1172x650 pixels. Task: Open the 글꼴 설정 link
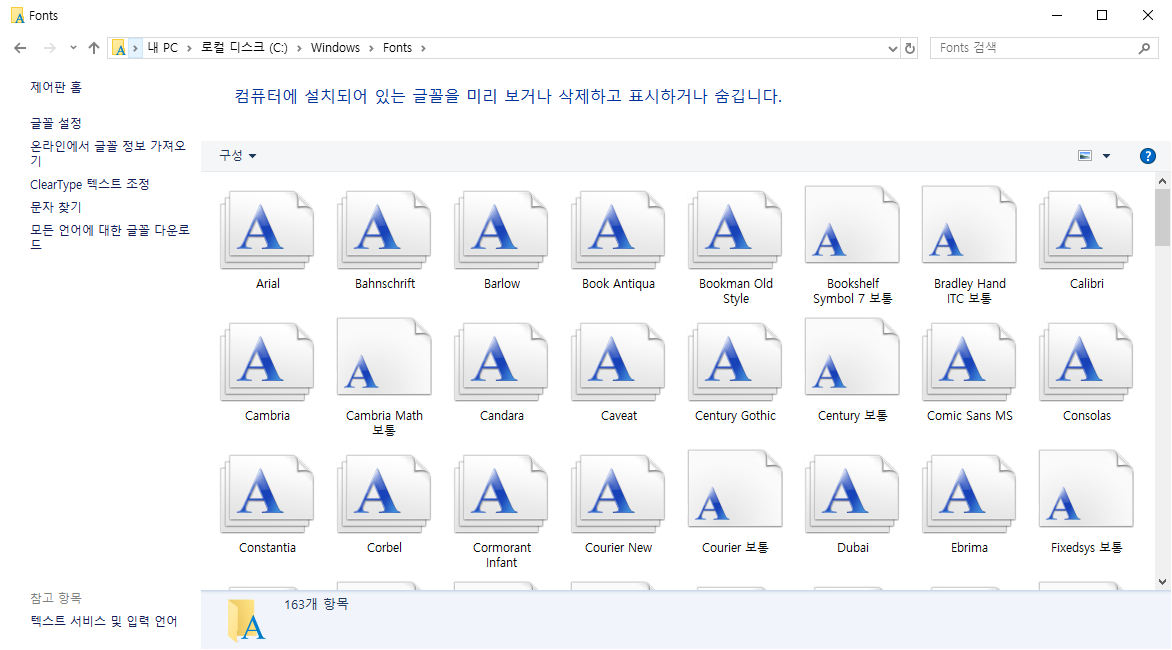point(56,123)
